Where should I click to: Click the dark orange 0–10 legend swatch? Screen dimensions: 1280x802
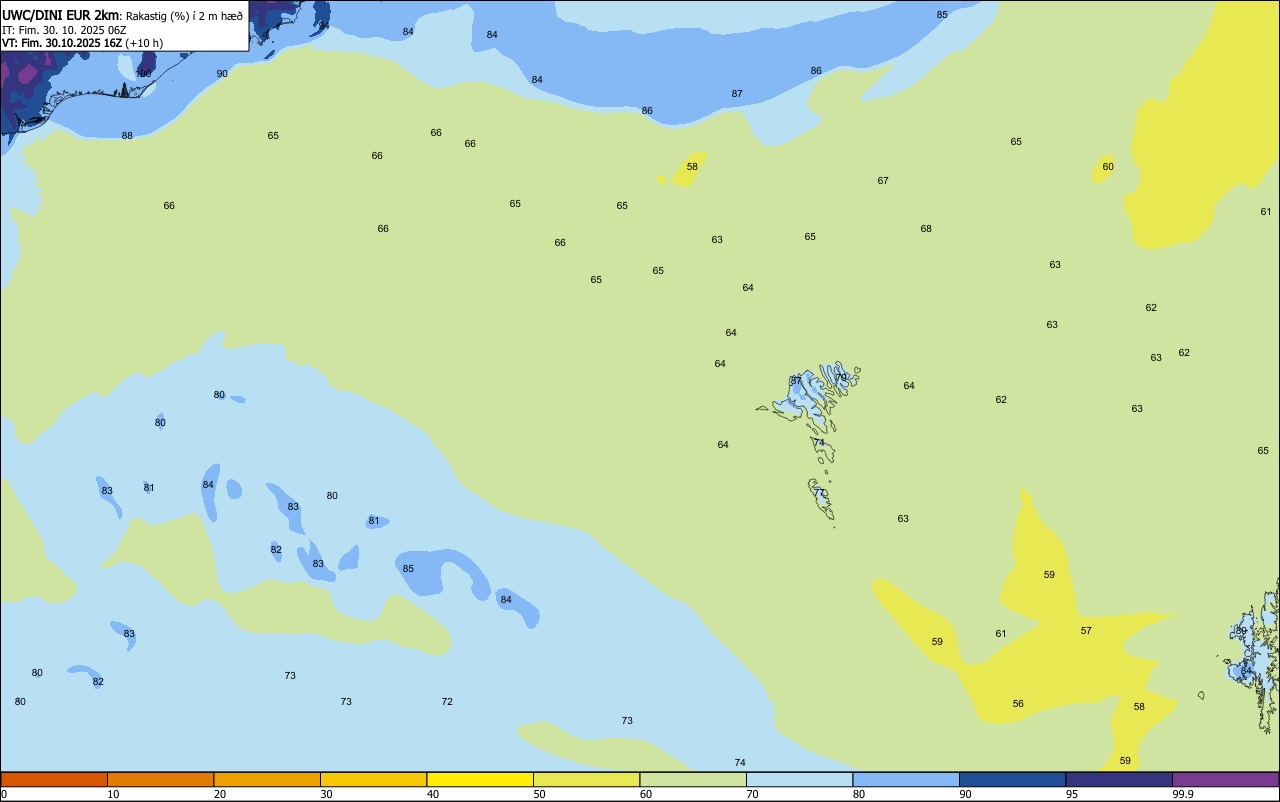(54, 779)
